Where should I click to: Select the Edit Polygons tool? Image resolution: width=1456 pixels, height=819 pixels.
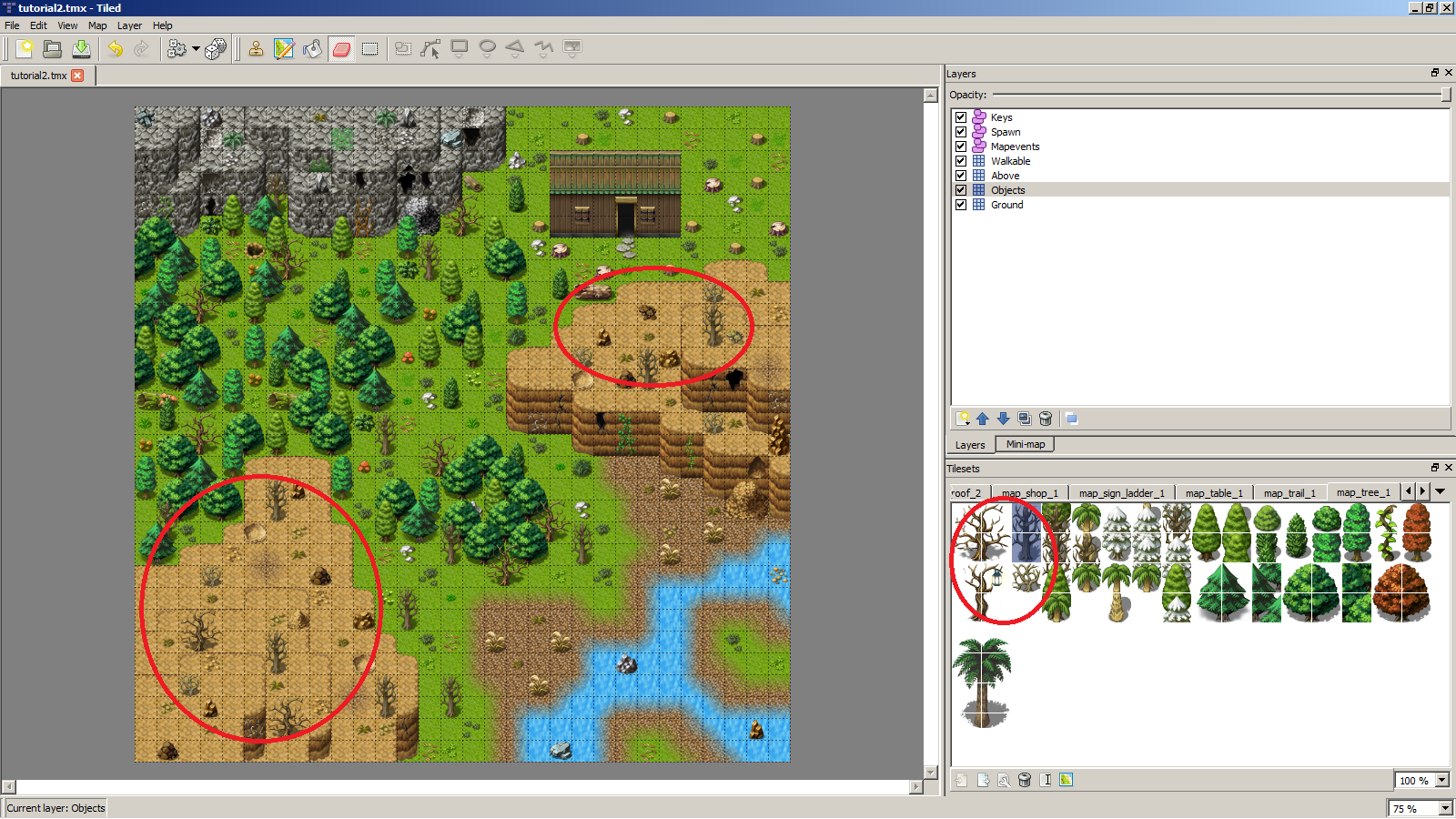coord(430,49)
